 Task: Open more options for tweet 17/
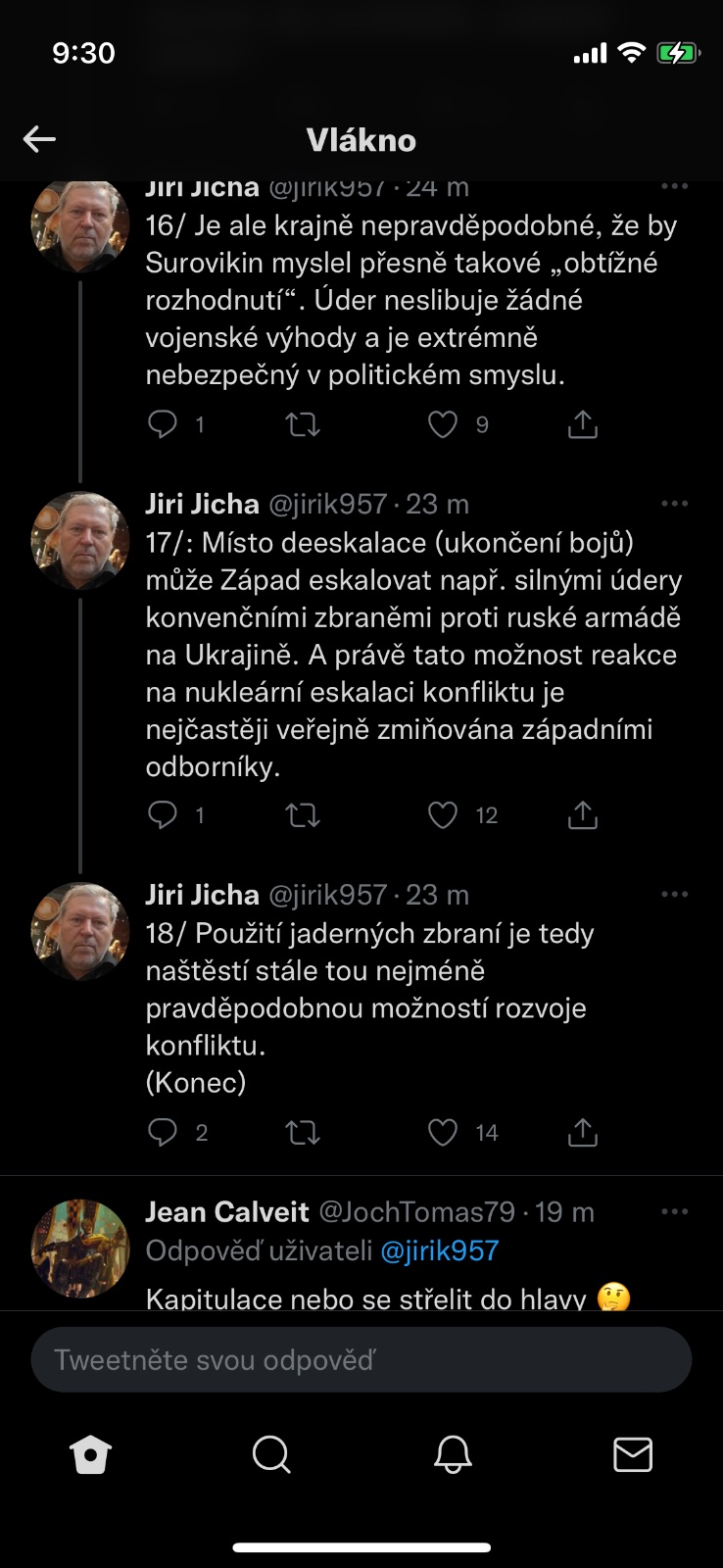pos(674,504)
